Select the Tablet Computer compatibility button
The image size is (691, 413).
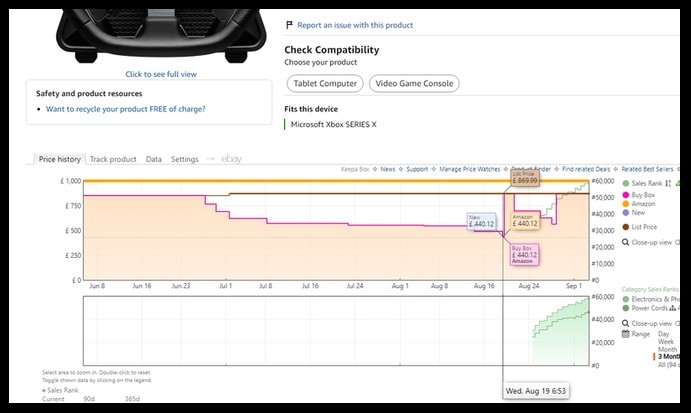tap(325, 83)
